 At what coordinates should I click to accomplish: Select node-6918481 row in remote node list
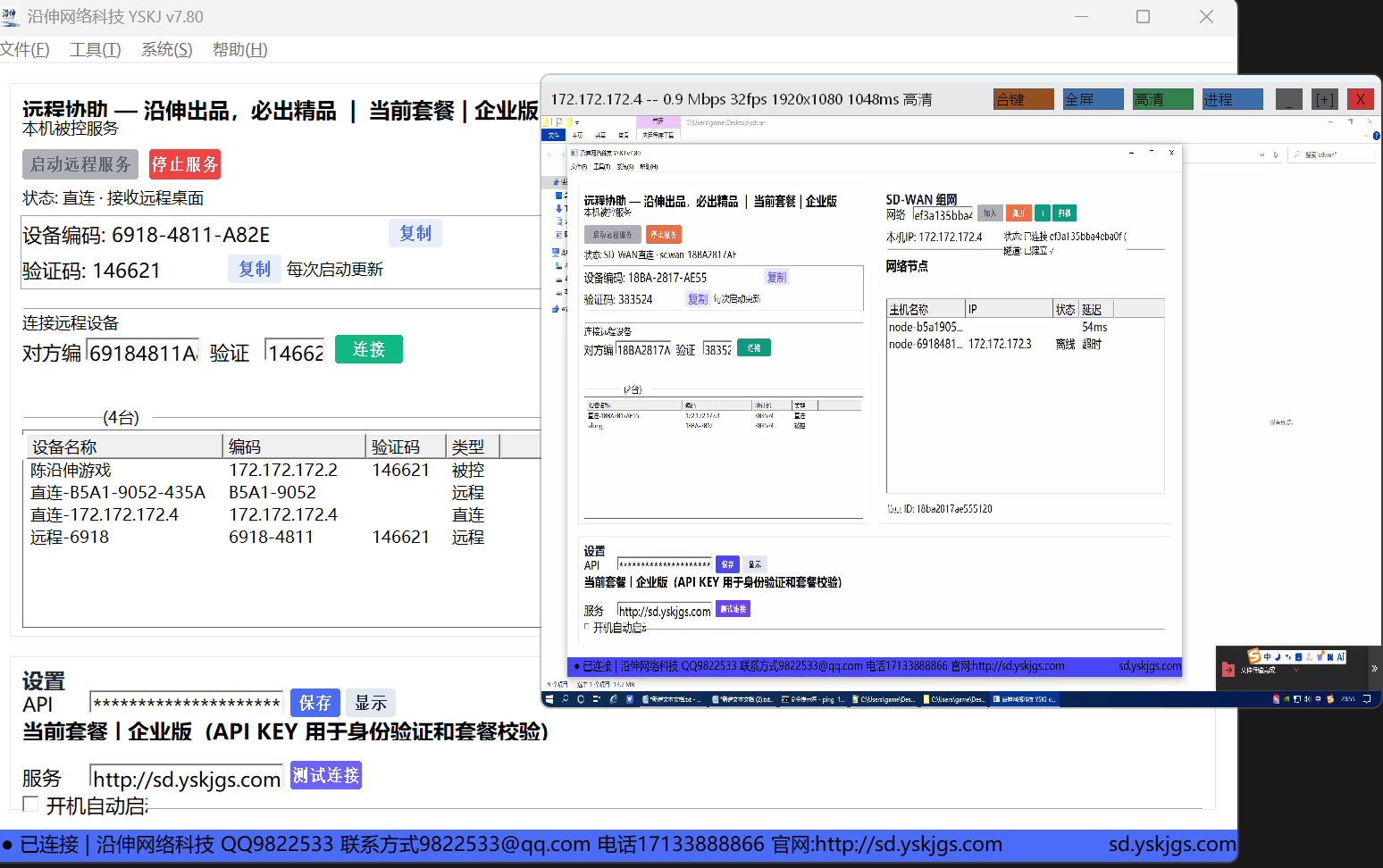tap(1025, 344)
